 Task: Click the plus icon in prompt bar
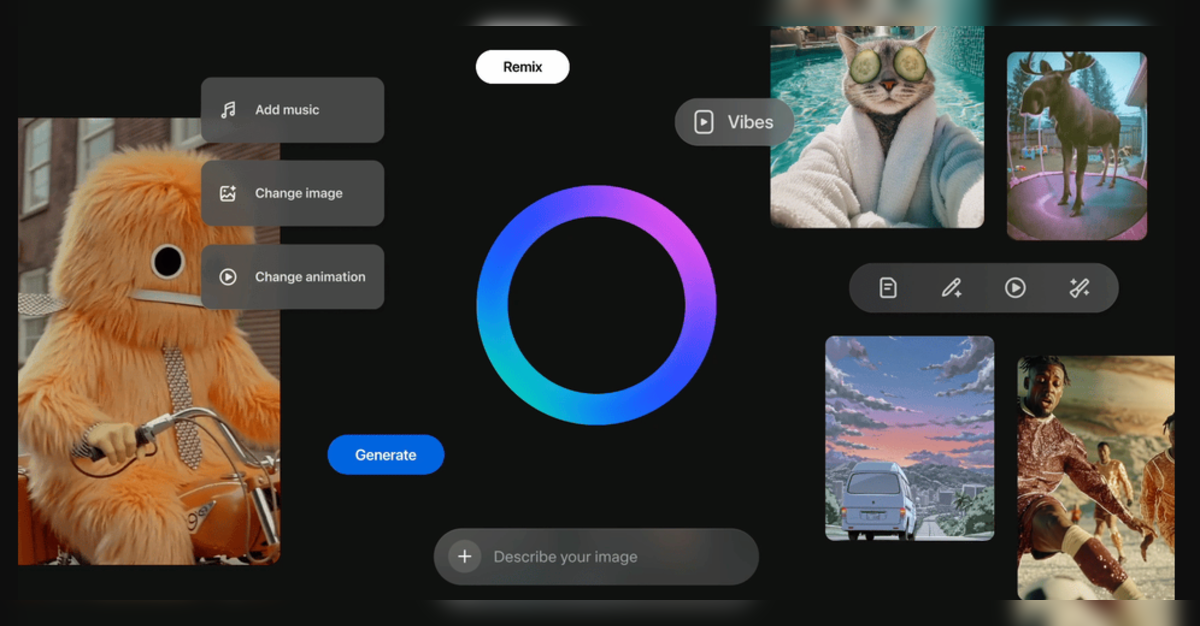[464, 557]
